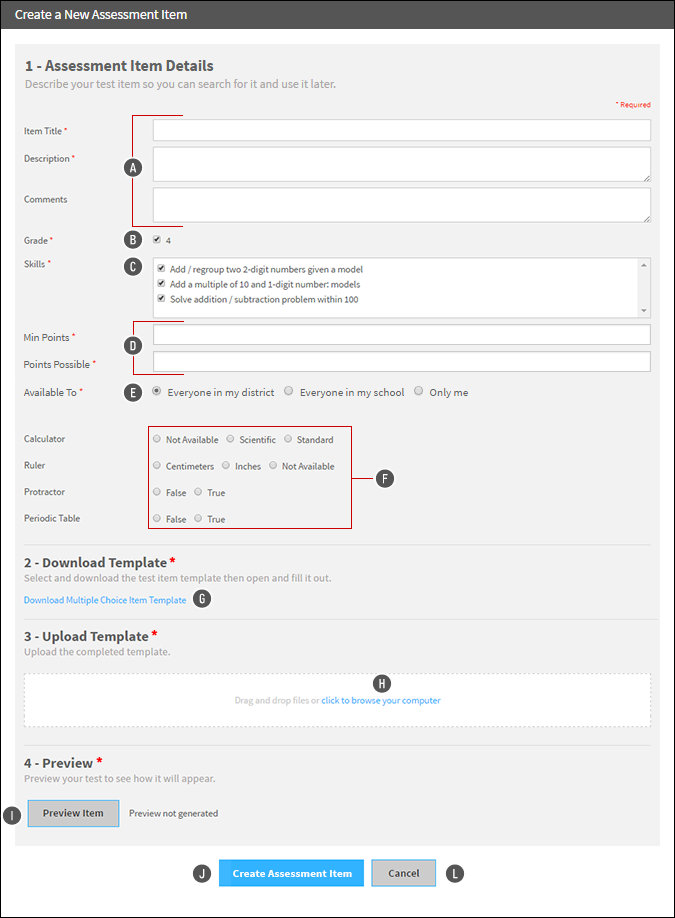Click the Comments area resize grip
The width and height of the screenshot is (675, 918).
pyautogui.click(x=646, y=218)
